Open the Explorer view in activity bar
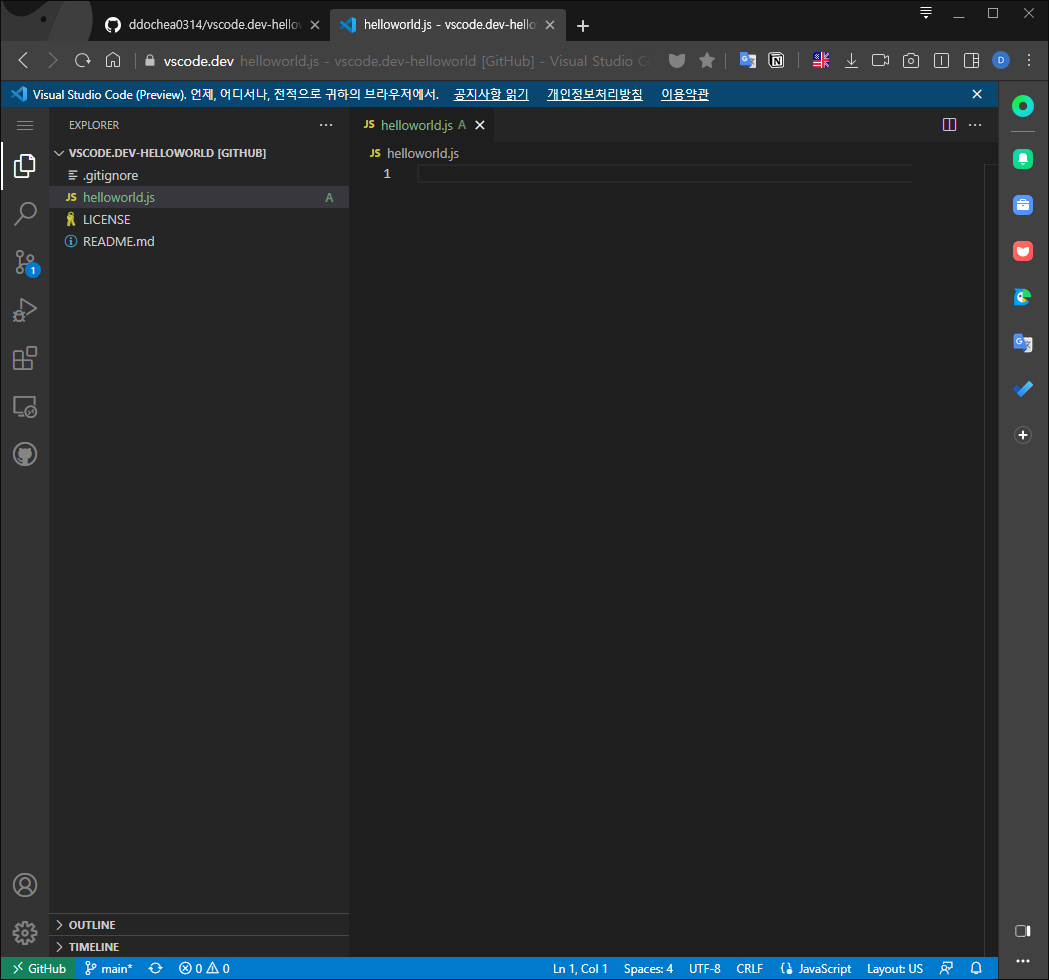This screenshot has height=980, width=1049. [25, 165]
